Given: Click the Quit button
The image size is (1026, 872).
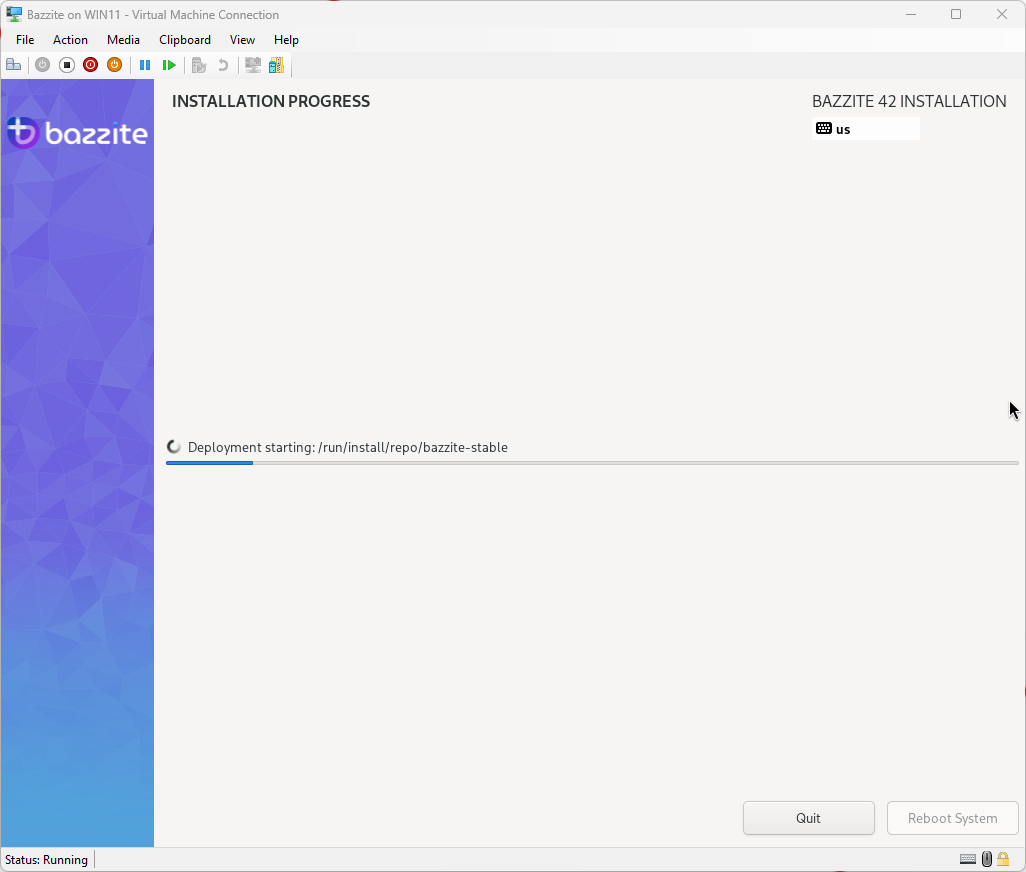Looking at the screenshot, I should [809, 818].
